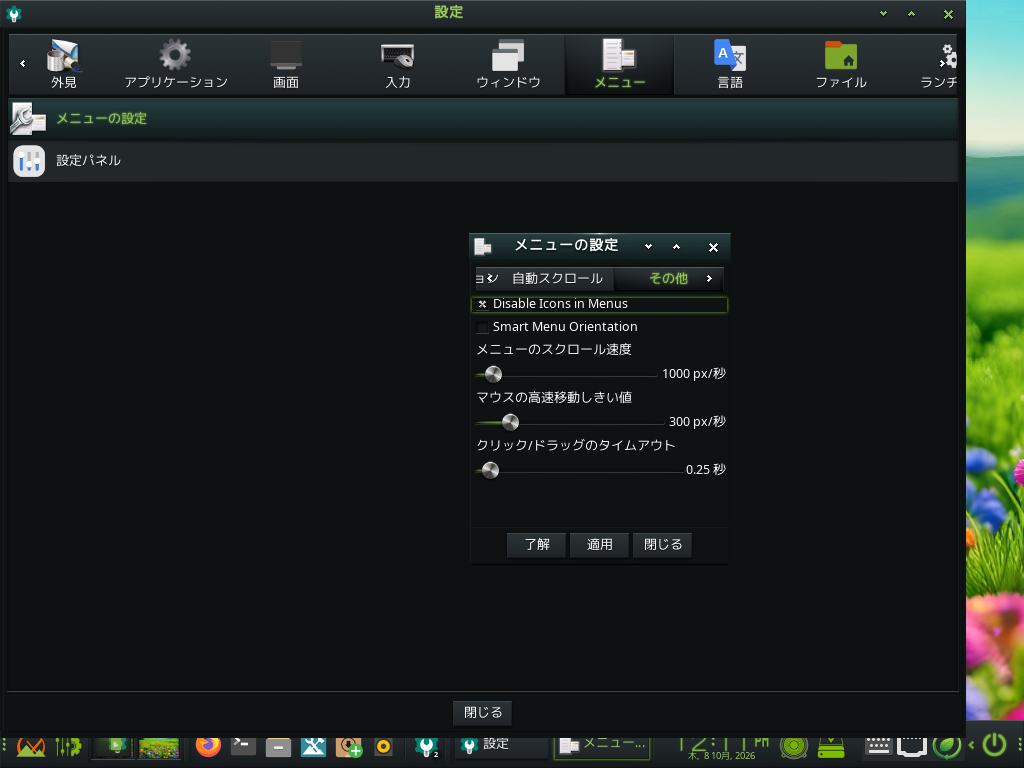This screenshot has height=768, width=1024.
Task: Switch to second virtual desktop thumbnail
Action: tap(159, 748)
